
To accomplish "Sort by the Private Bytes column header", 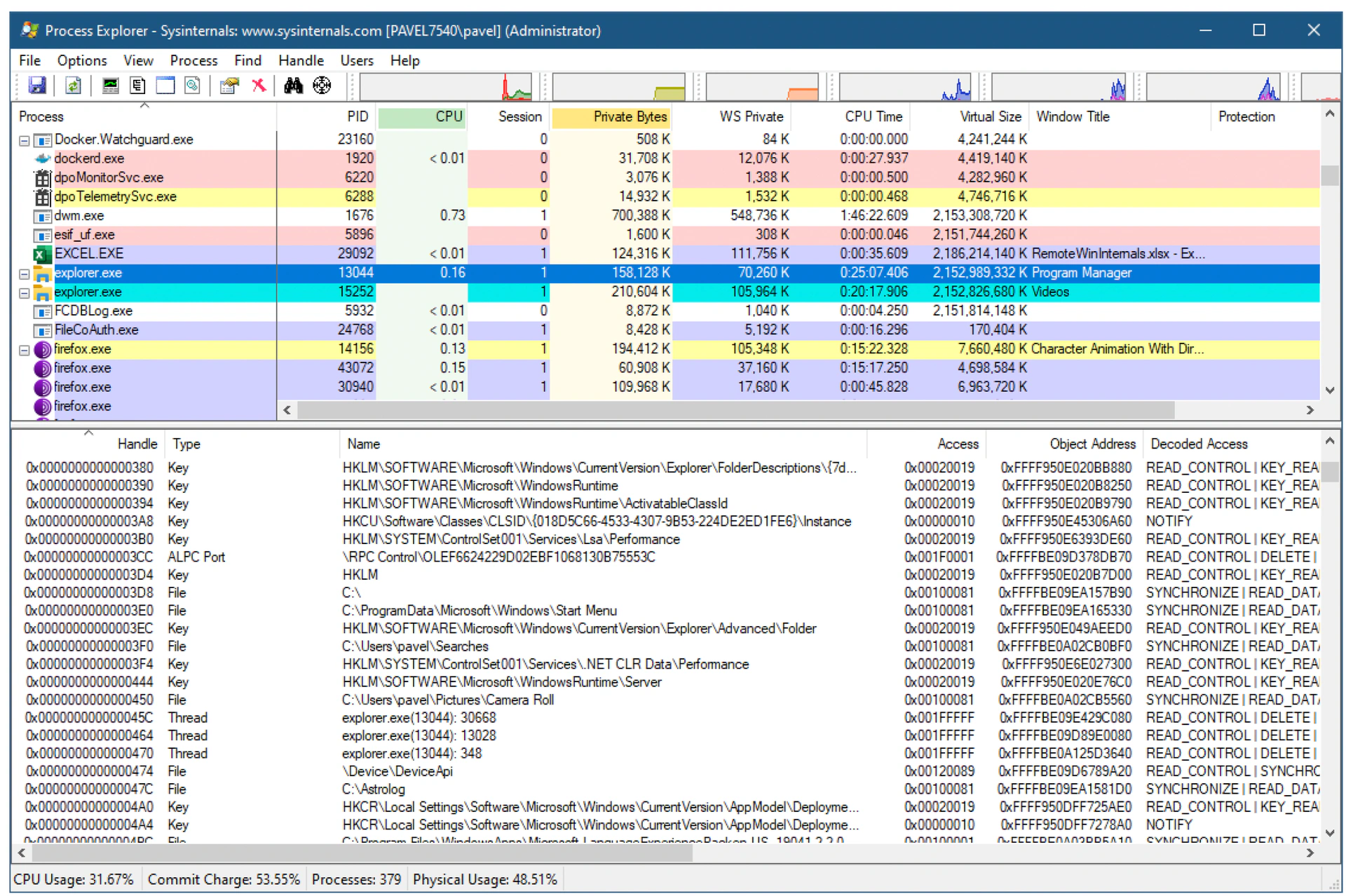I will 611,116.
